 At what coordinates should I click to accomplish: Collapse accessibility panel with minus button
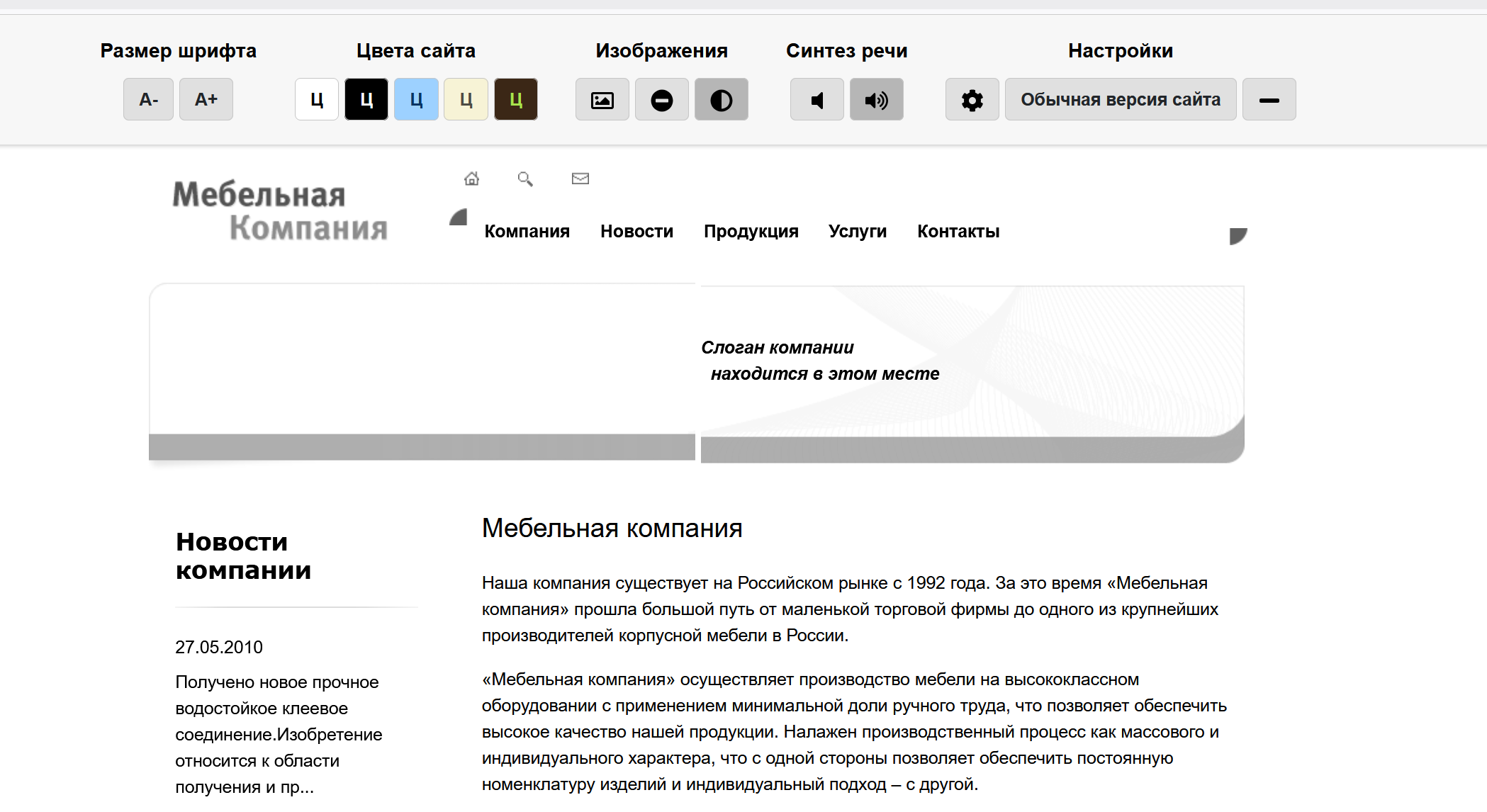coord(1269,100)
